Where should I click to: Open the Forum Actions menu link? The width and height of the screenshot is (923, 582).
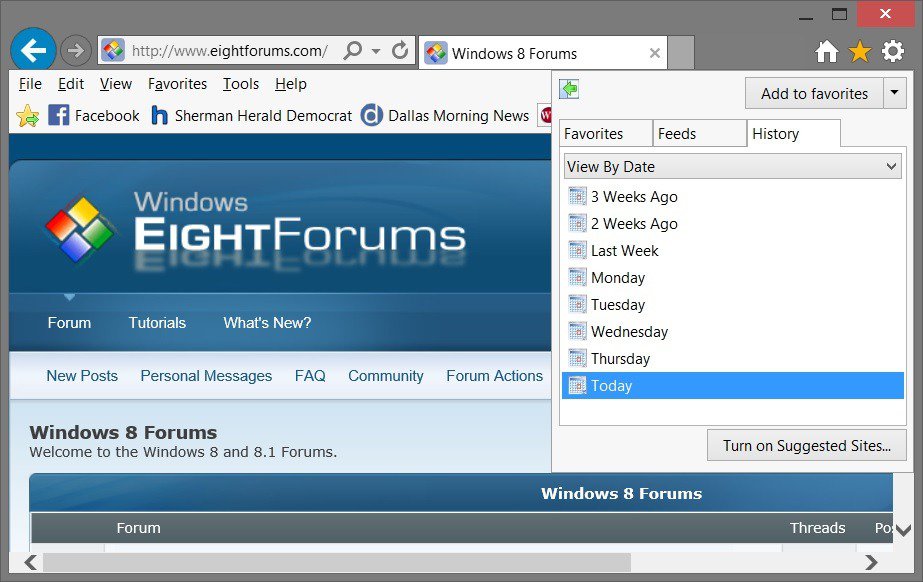[494, 375]
